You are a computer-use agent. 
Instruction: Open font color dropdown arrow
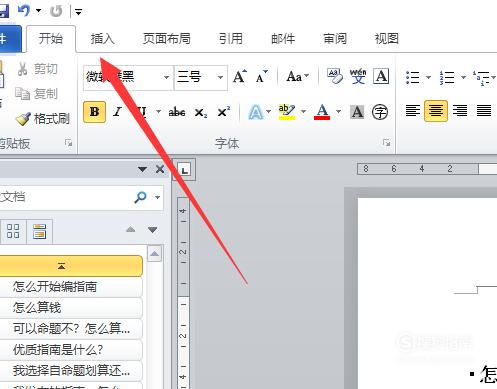click(338, 111)
